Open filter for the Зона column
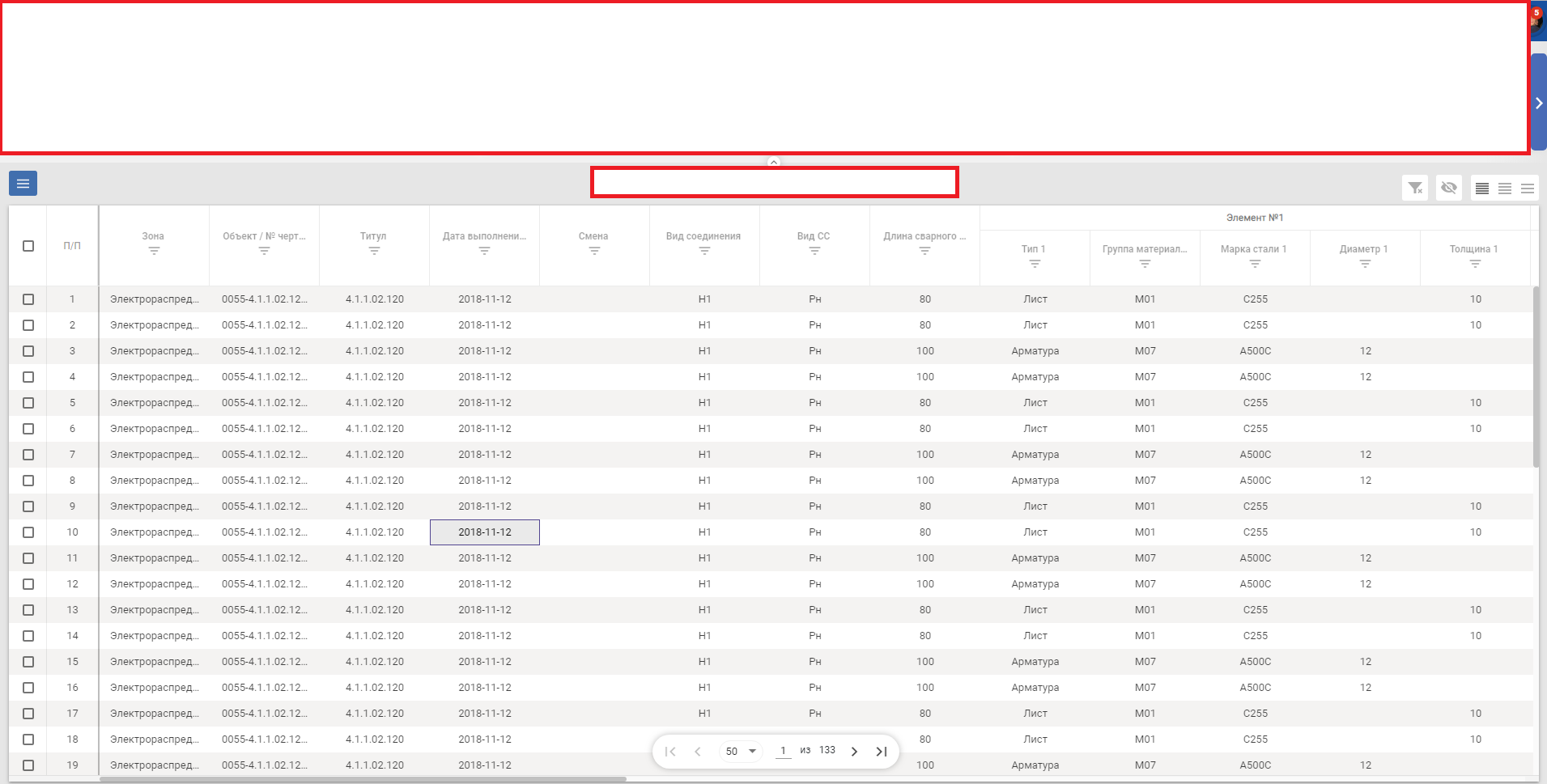Screen dimensions: 1547x784 click(x=154, y=251)
